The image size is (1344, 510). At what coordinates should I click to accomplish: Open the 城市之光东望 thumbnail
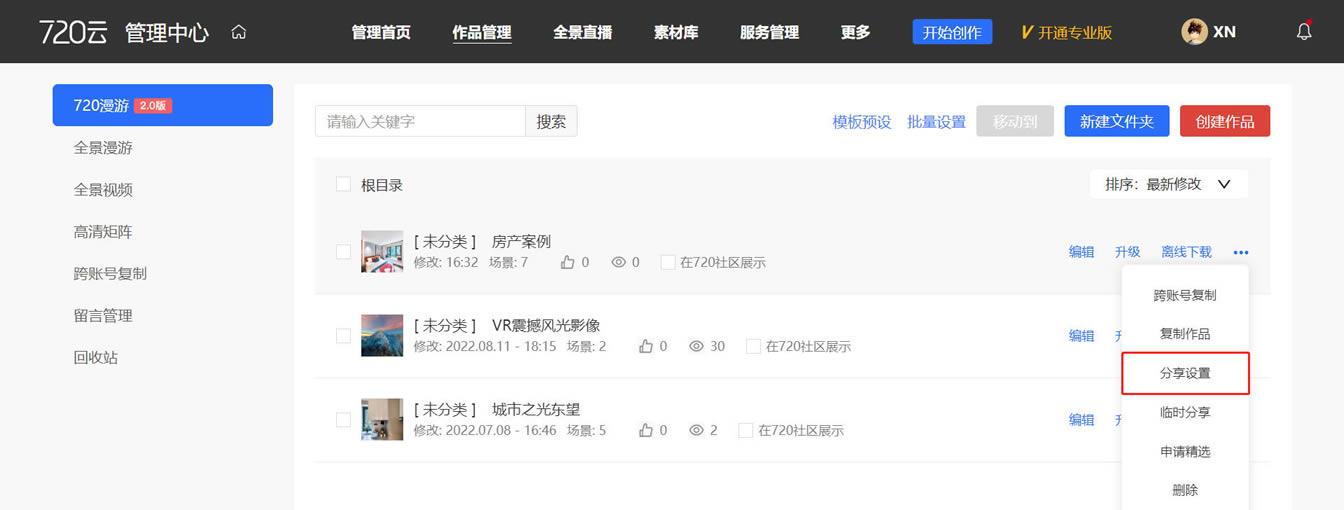pyautogui.click(x=382, y=420)
